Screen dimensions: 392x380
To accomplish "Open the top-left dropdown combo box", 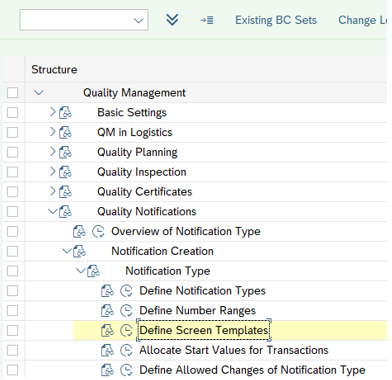I will (x=84, y=20).
